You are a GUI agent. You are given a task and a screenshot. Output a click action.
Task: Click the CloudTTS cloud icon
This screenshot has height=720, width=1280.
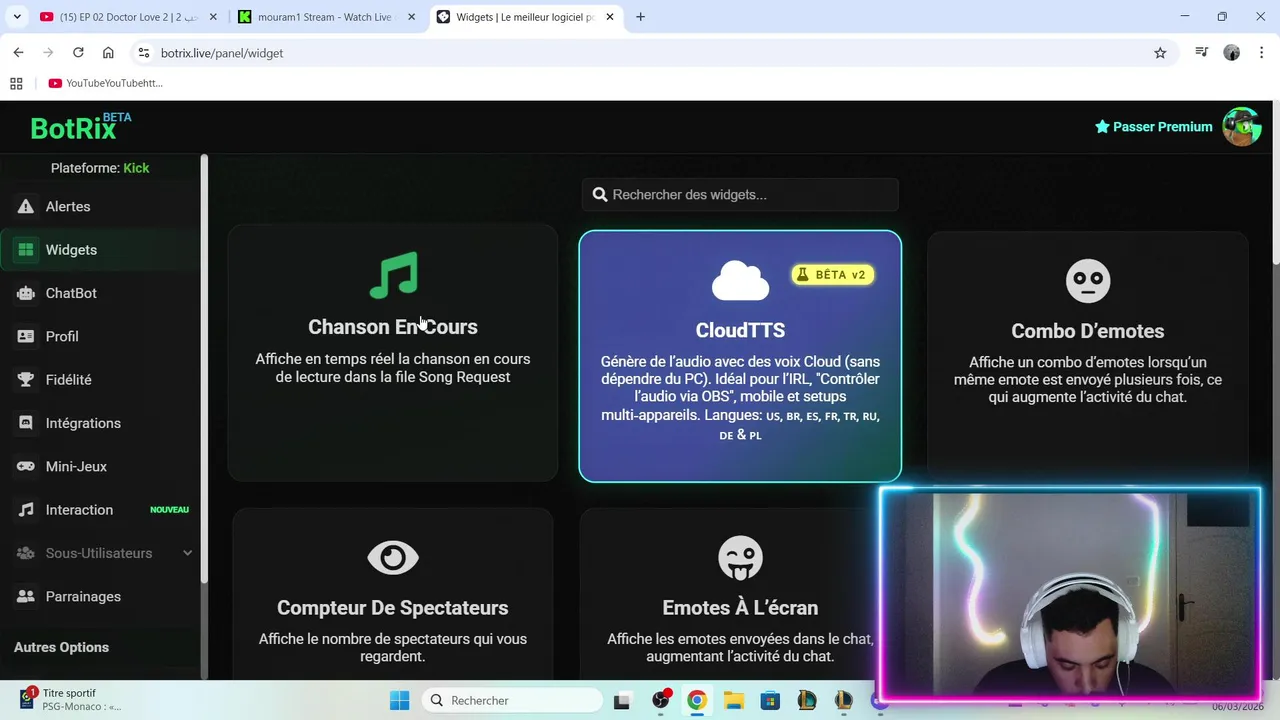pyautogui.click(x=740, y=281)
